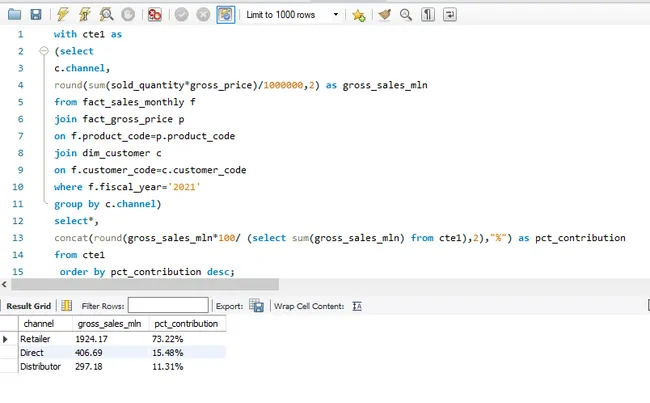Save snippet star icon

[359, 15]
